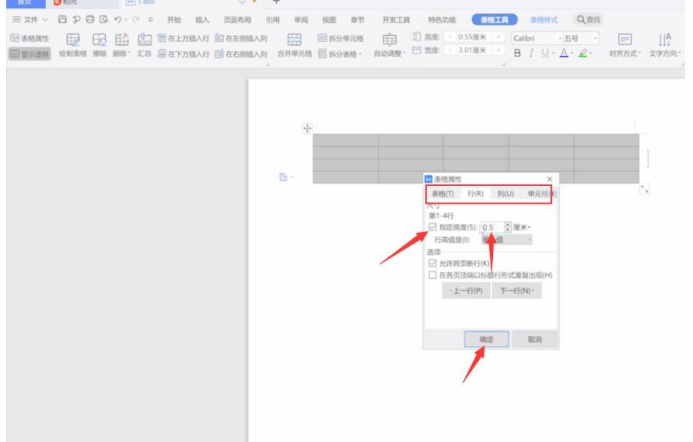This screenshot has height=442, width=693.
Task: Click the Redo arrow icon
Action: click(136, 19)
